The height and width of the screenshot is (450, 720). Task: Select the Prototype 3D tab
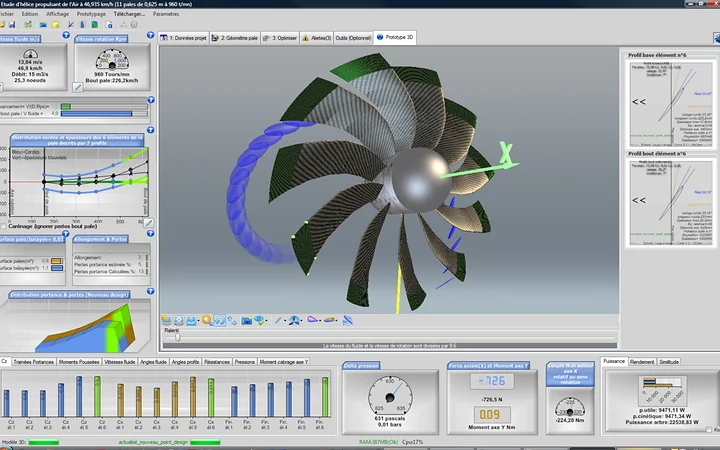coord(395,37)
